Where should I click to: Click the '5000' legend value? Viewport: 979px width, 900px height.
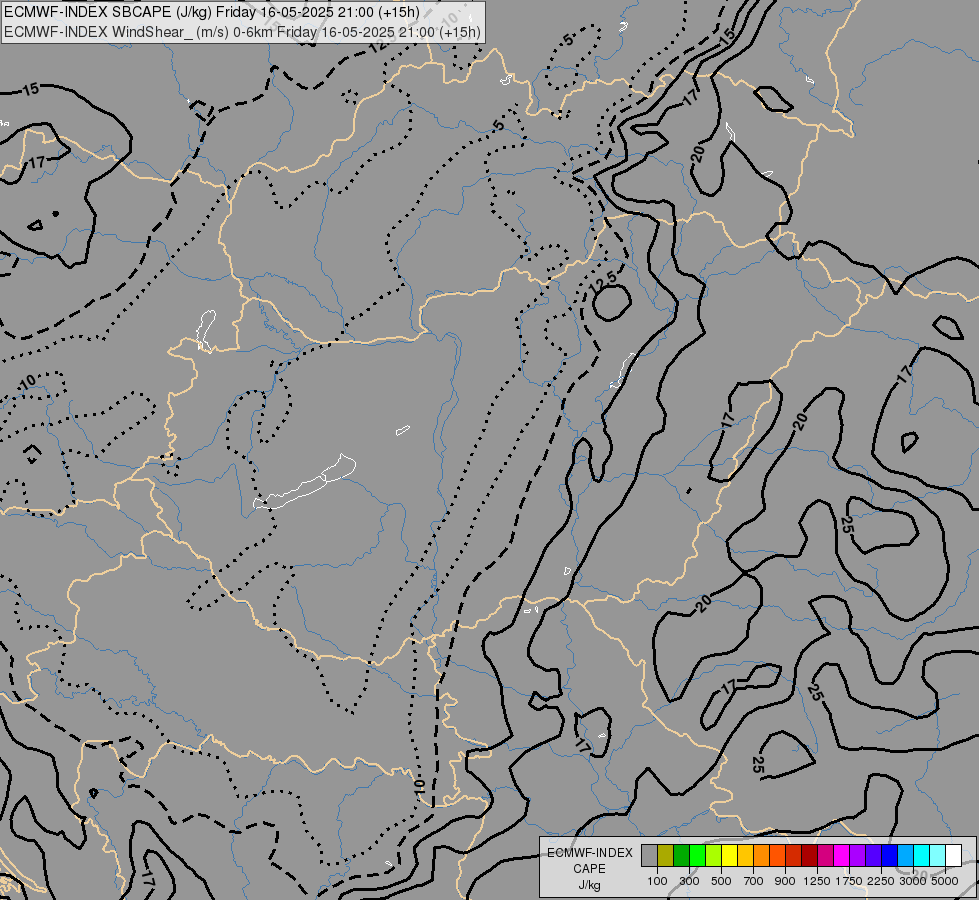[x=945, y=881]
